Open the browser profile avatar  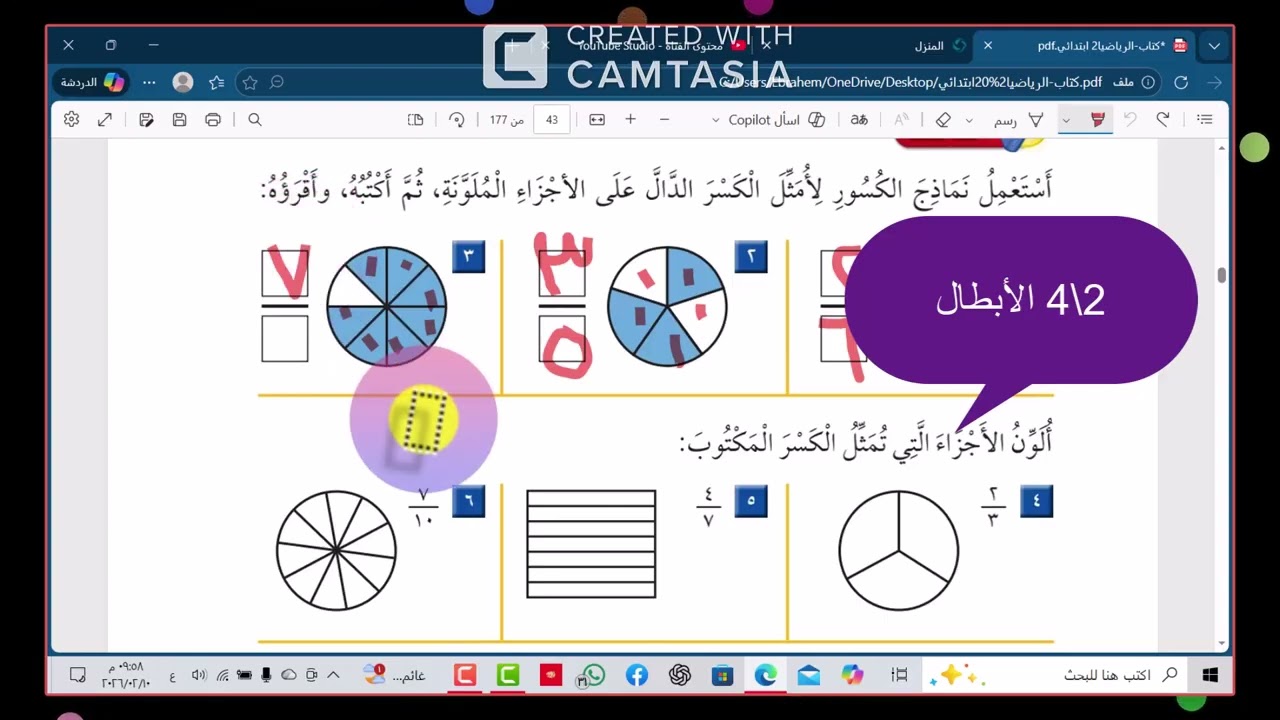coord(183,82)
